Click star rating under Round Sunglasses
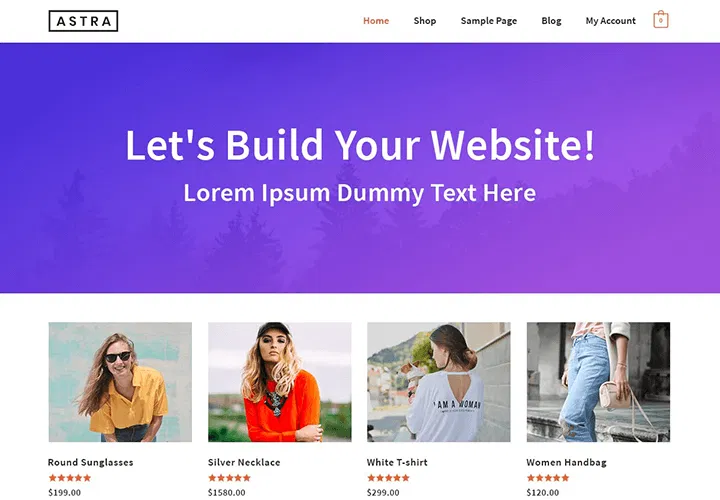The height and width of the screenshot is (500, 720). pyautogui.click(x=70, y=478)
